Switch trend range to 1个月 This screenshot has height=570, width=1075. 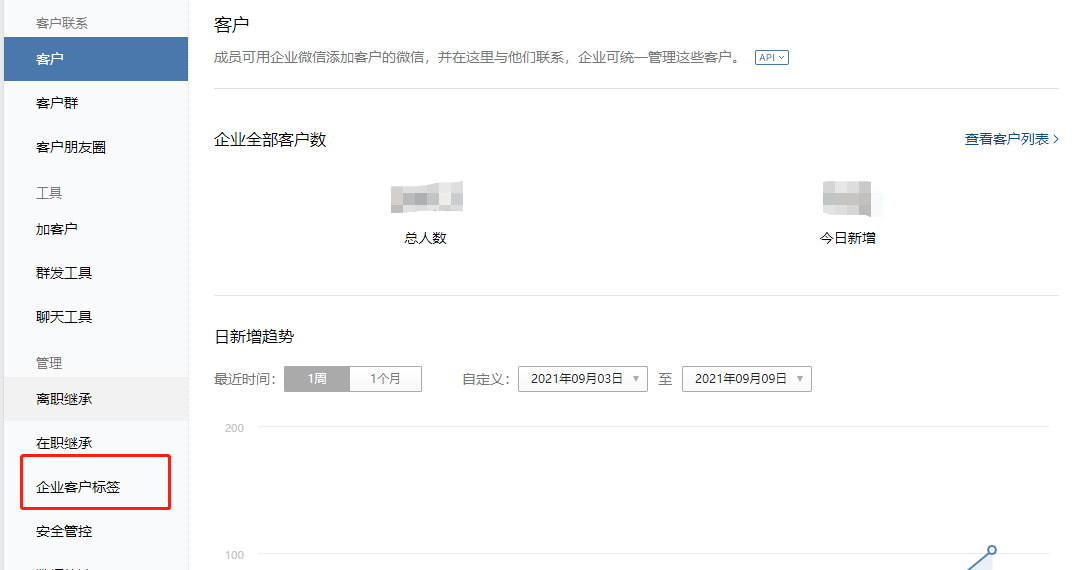(385, 379)
